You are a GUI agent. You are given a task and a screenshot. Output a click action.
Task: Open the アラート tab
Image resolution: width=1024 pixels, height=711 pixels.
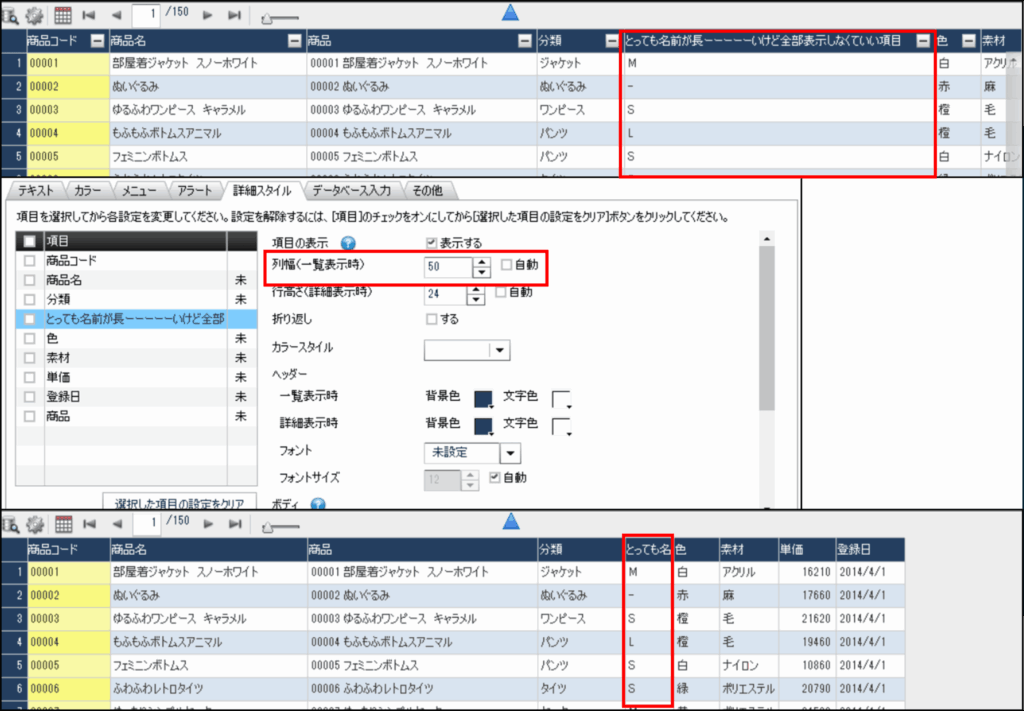(194, 189)
